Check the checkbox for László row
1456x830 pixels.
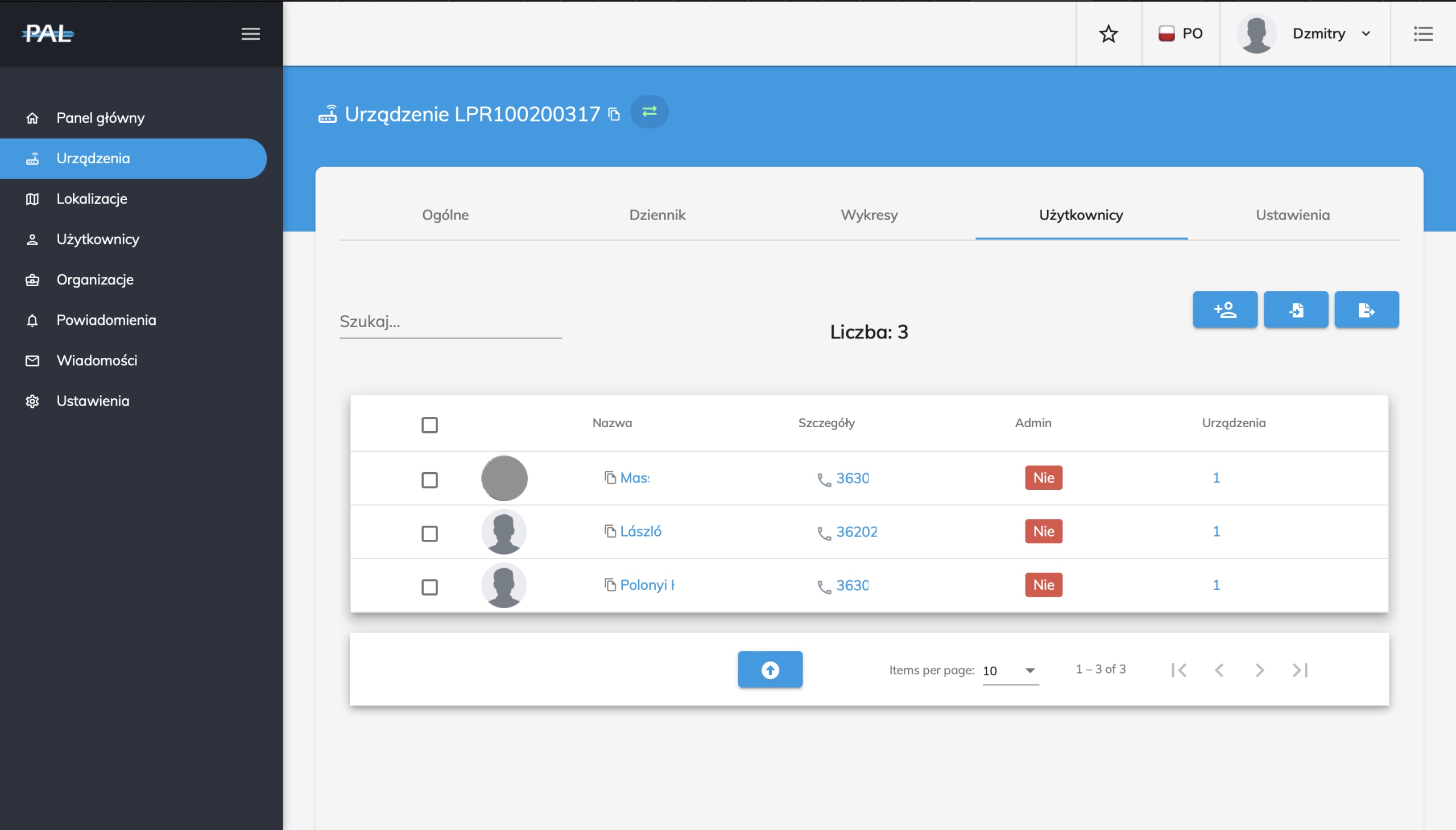coord(429,534)
